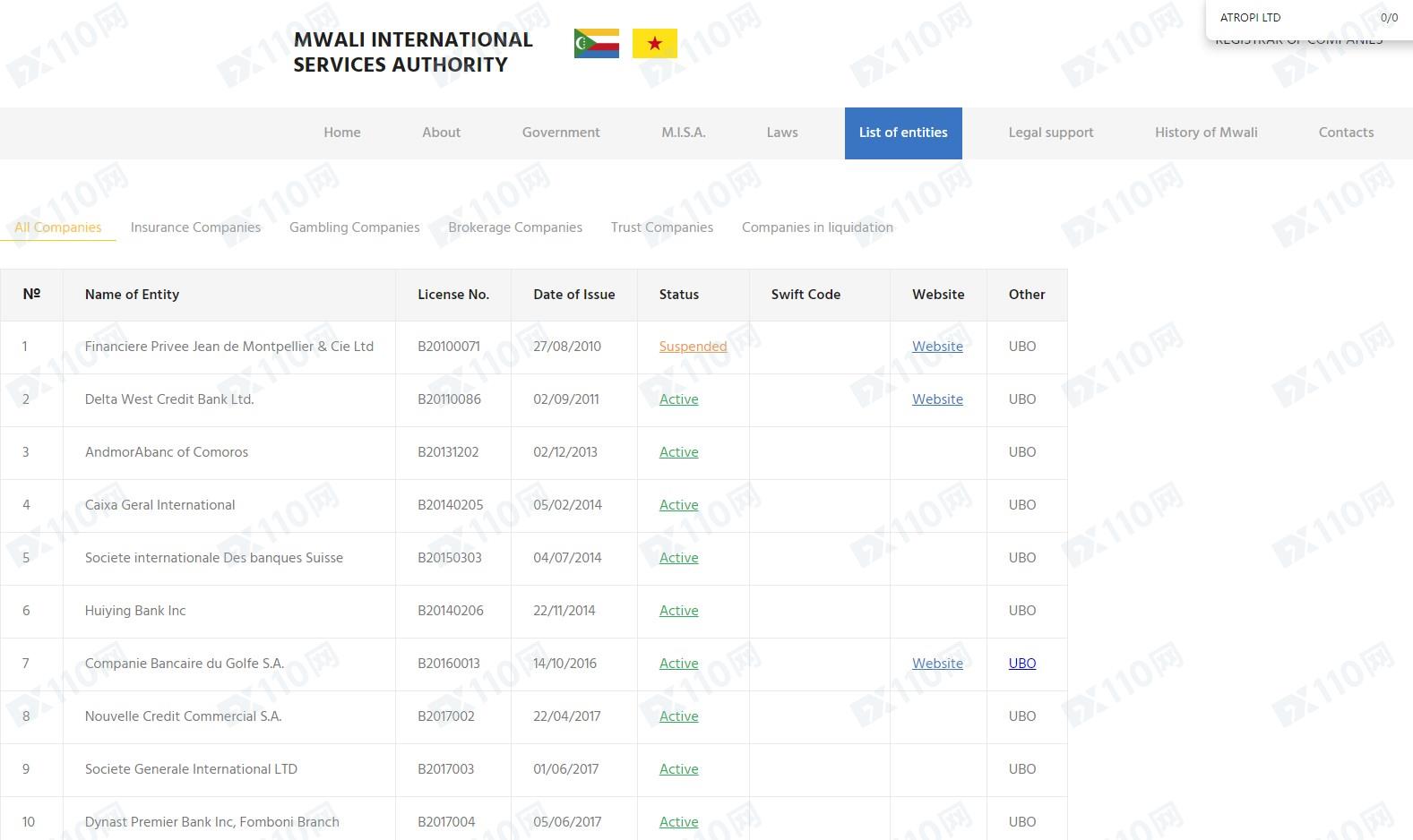The height and width of the screenshot is (840, 1413).
Task: Select Nouvelle Credit Commercial S.A. name
Action: pyautogui.click(x=184, y=716)
